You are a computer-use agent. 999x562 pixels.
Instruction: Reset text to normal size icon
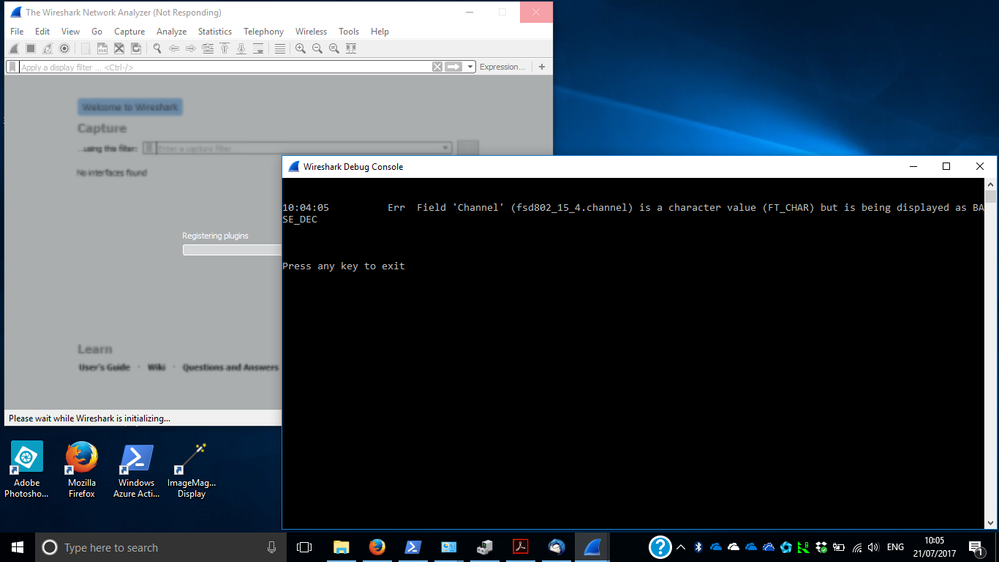[334, 48]
